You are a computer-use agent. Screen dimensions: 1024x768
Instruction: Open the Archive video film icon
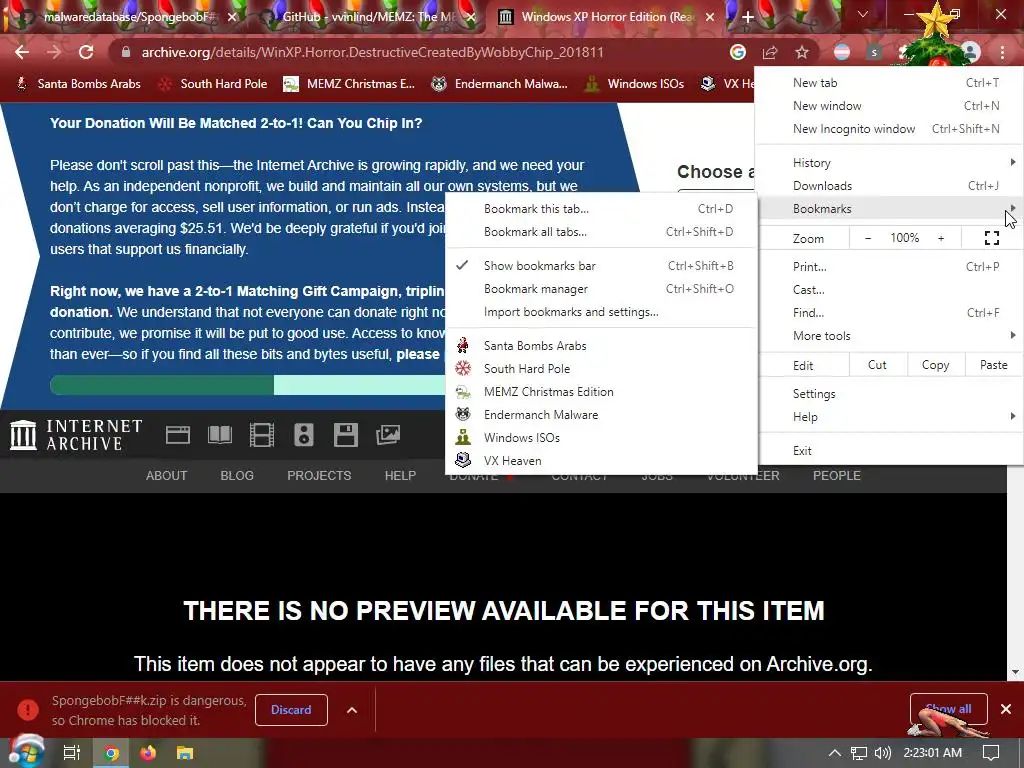click(x=262, y=435)
